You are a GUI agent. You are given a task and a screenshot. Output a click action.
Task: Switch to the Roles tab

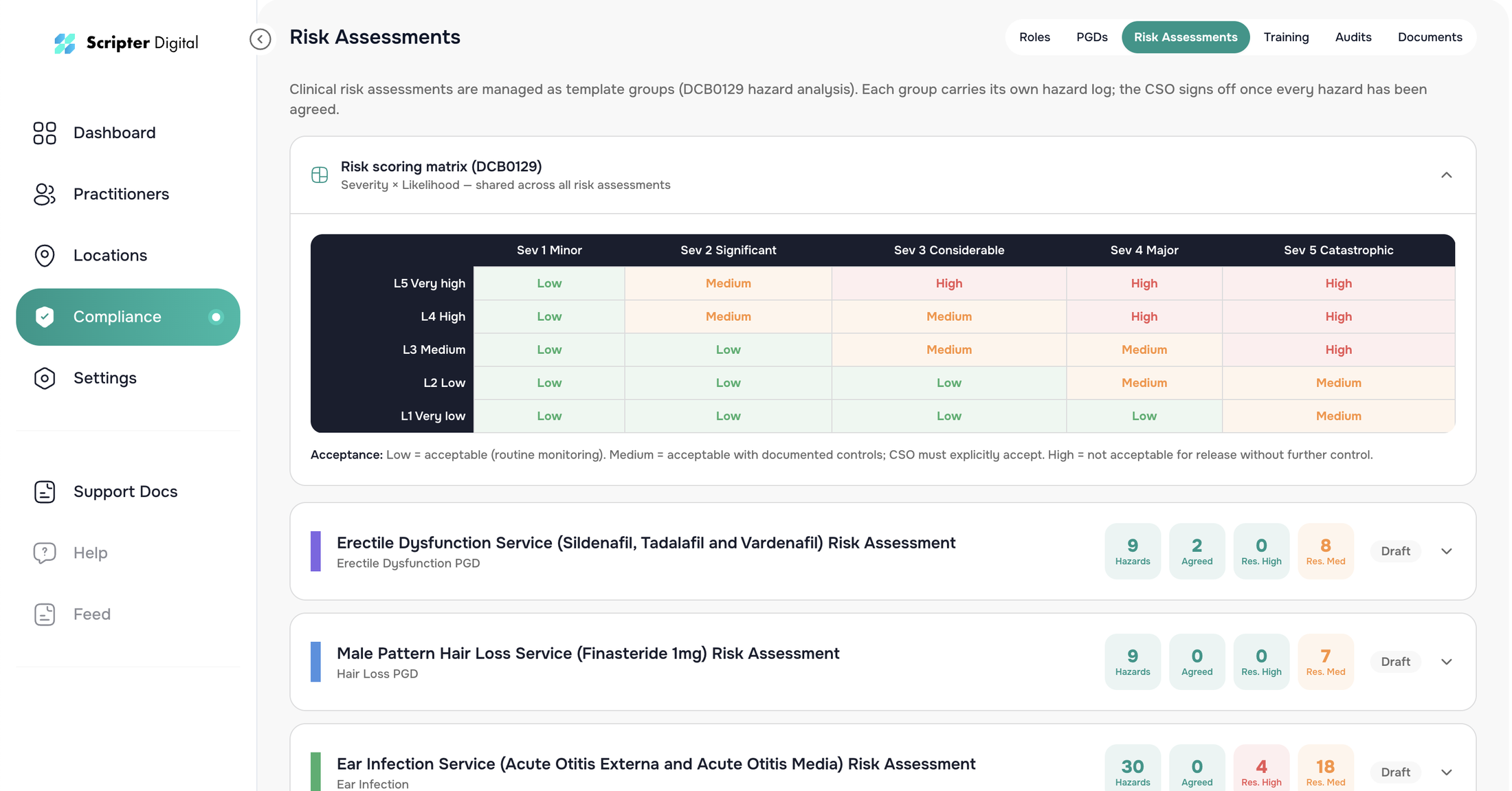(1034, 37)
